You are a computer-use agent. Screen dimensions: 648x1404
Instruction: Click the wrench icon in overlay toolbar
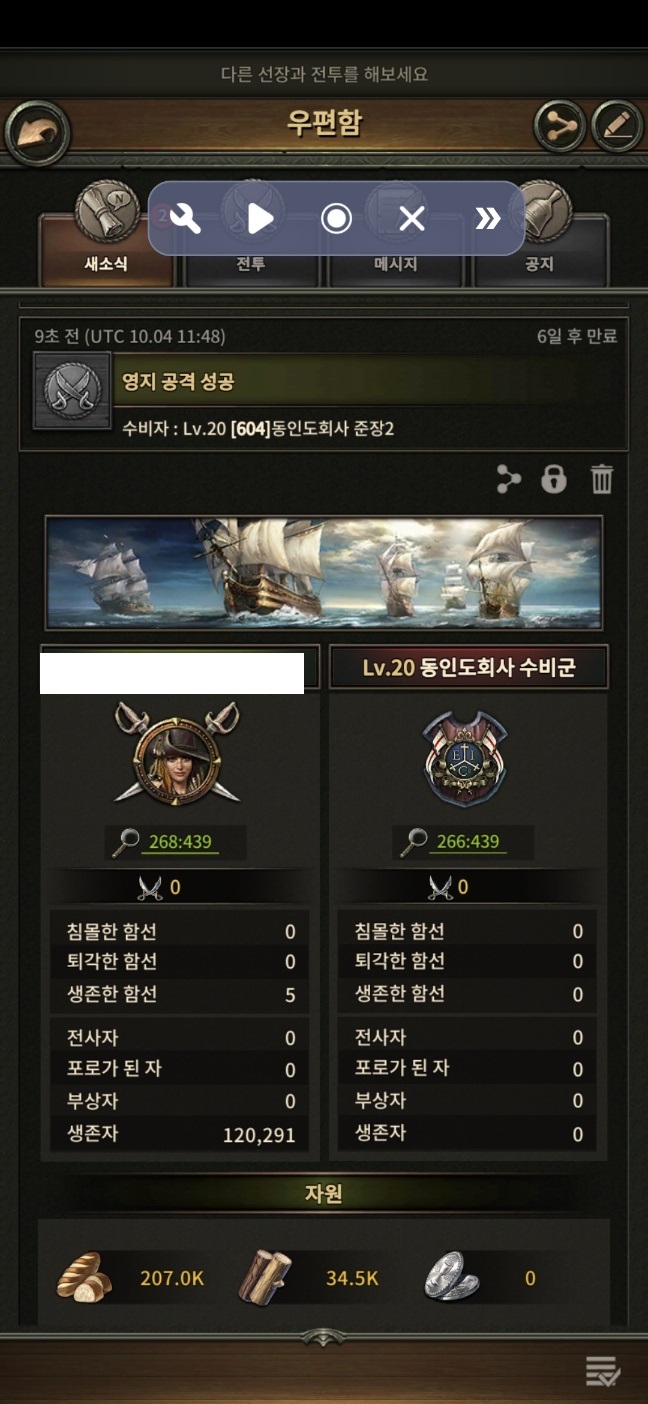click(x=186, y=218)
